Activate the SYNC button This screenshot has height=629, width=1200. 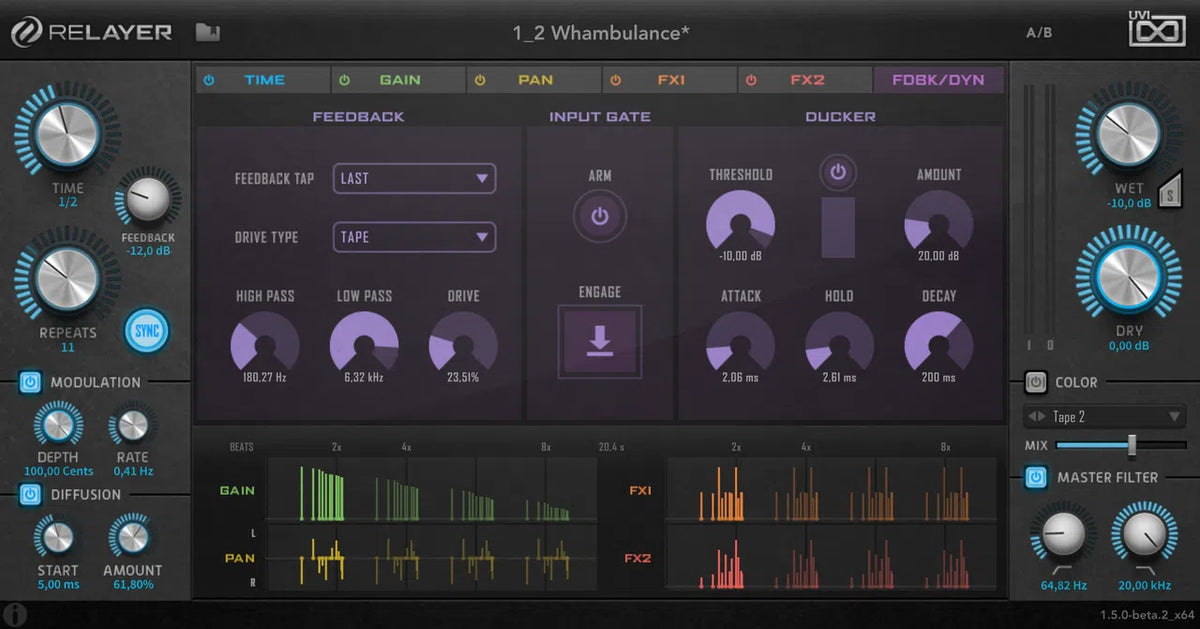[x=146, y=331]
